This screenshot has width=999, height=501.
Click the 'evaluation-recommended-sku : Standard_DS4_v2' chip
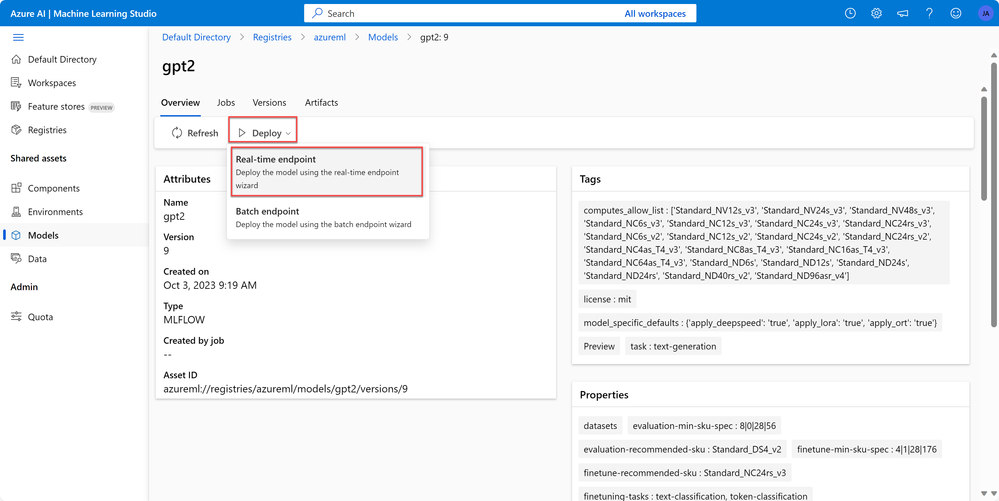[x=683, y=449]
